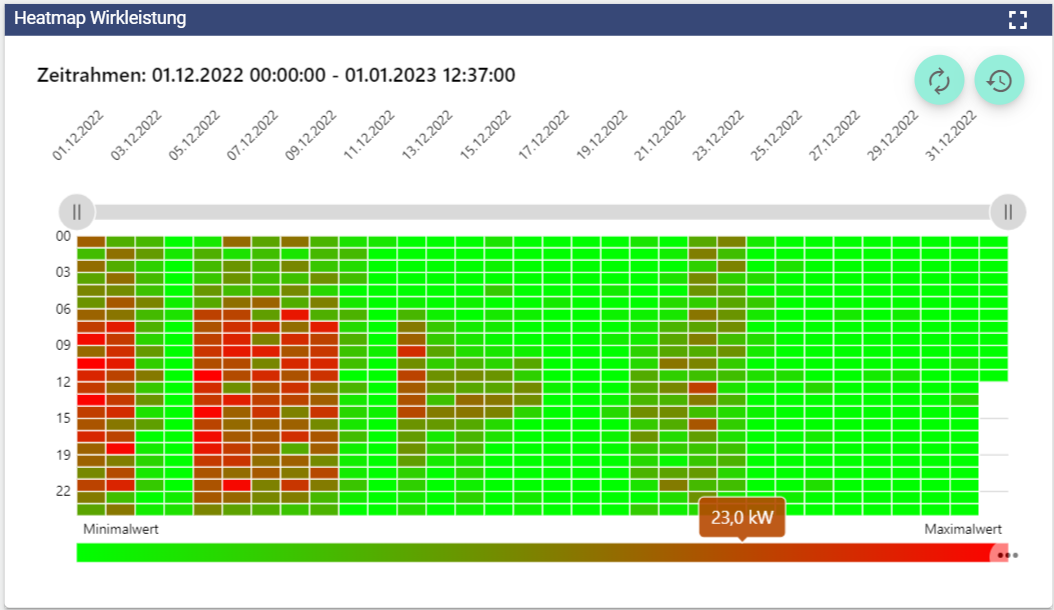Expand the heatmap widget to fullscreen
1054x610 pixels.
pos(1018,20)
